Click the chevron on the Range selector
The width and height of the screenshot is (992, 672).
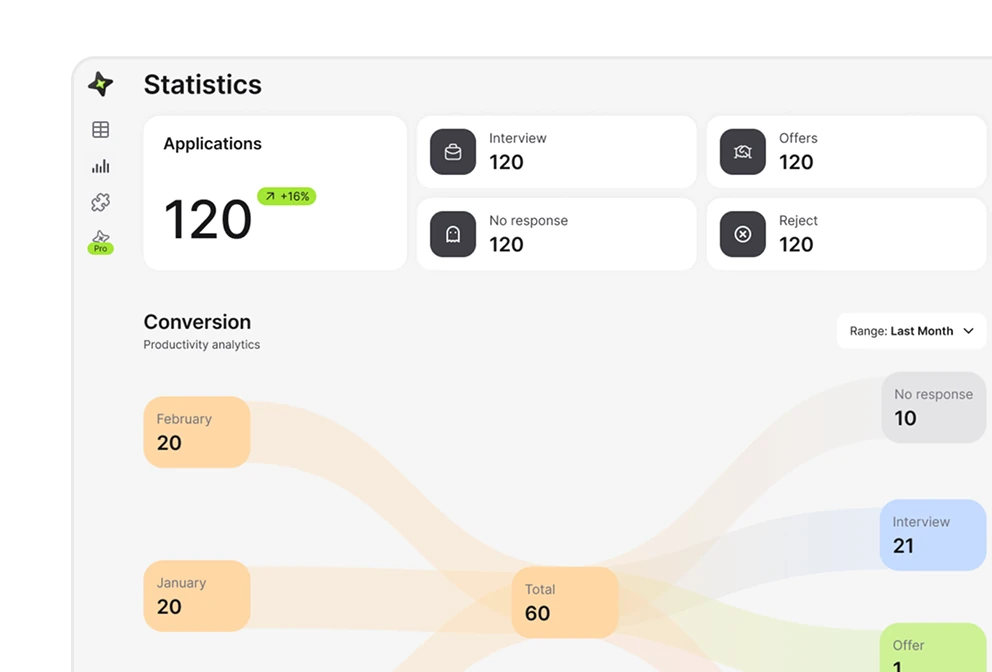point(968,331)
